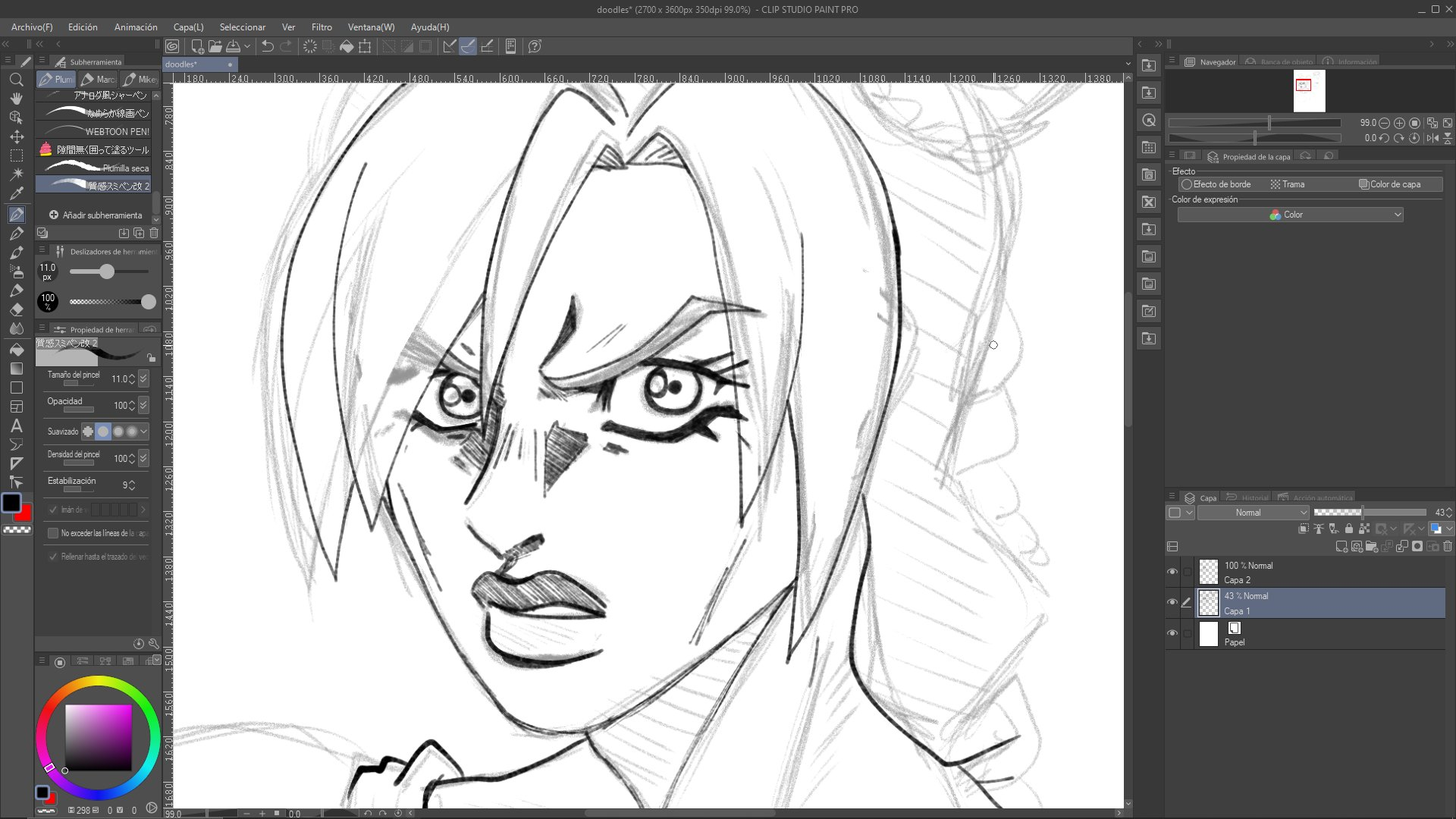Select the Zoom magnifier tool

tap(16, 80)
